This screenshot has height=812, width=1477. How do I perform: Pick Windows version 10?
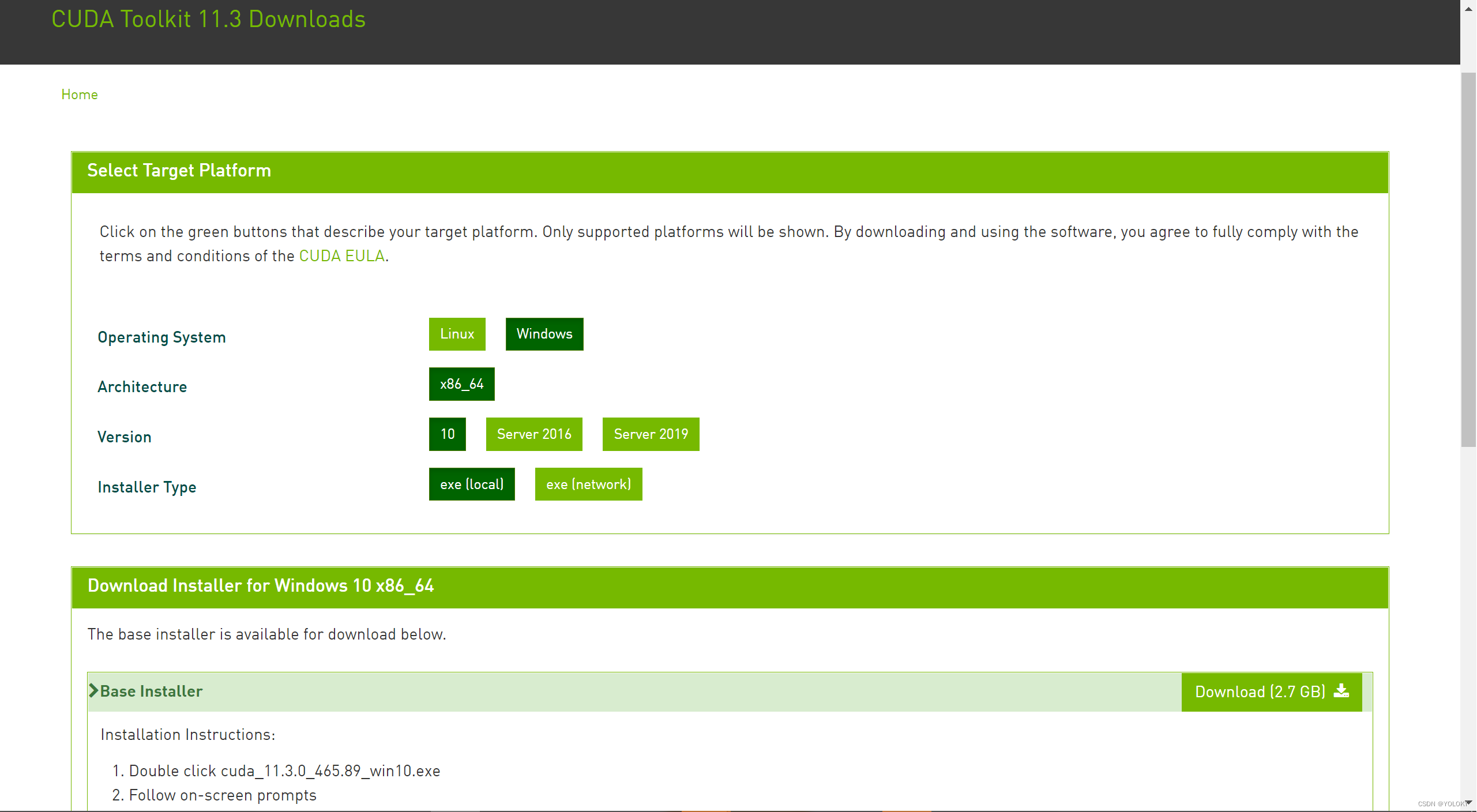(447, 434)
